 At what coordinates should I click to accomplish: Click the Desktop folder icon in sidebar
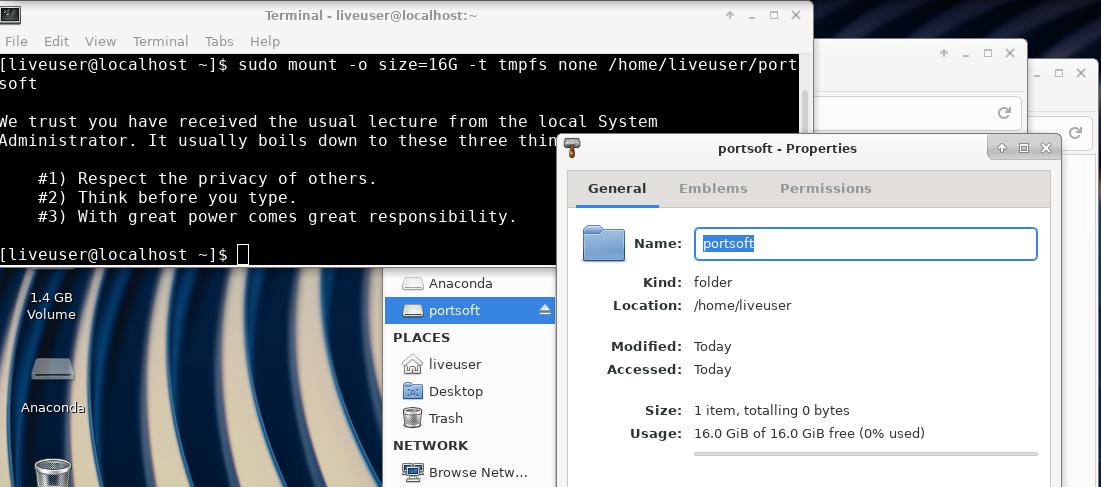point(412,391)
